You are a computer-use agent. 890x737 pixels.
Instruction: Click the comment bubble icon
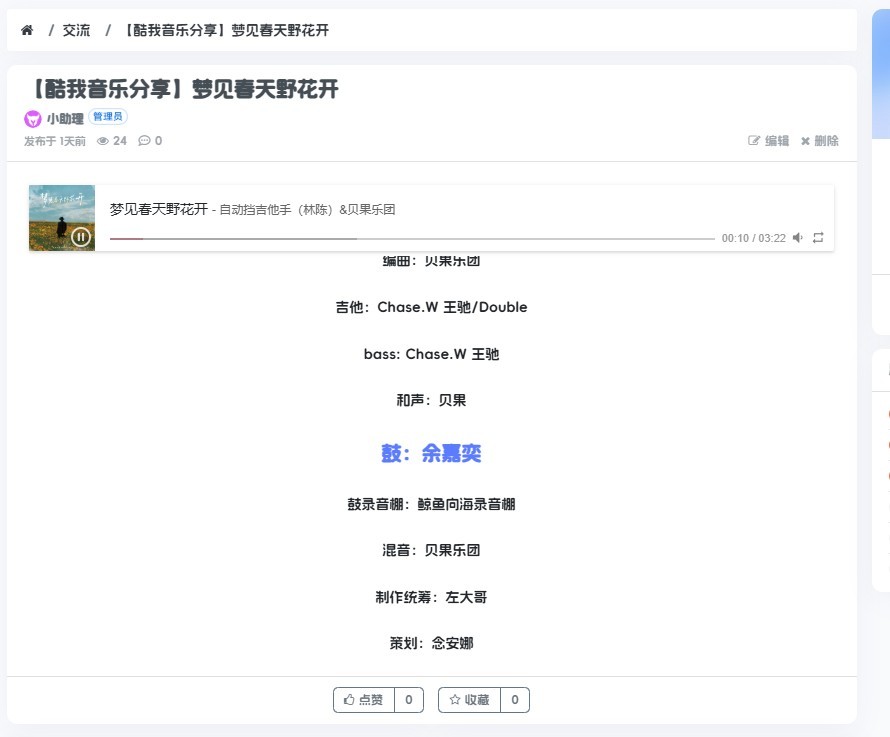pyautogui.click(x=144, y=141)
